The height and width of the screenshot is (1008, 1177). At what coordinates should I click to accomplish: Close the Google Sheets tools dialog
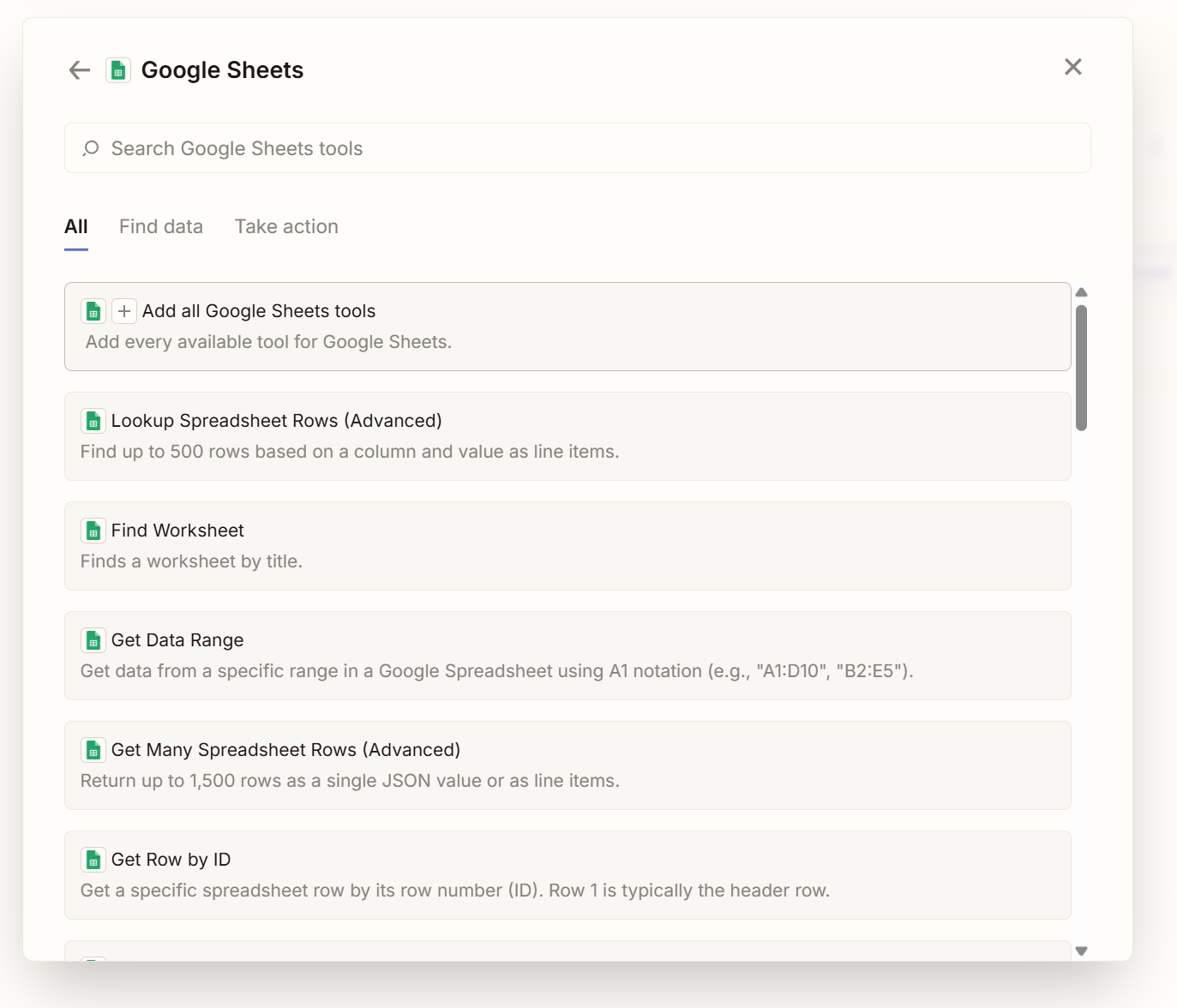pyautogui.click(x=1072, y=67)
